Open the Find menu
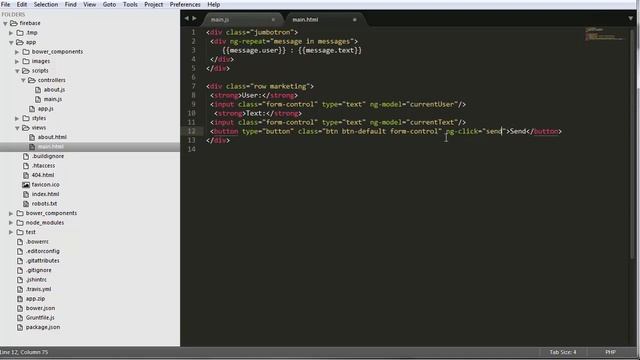The image size is (640, 360). [x=71, y=4]
